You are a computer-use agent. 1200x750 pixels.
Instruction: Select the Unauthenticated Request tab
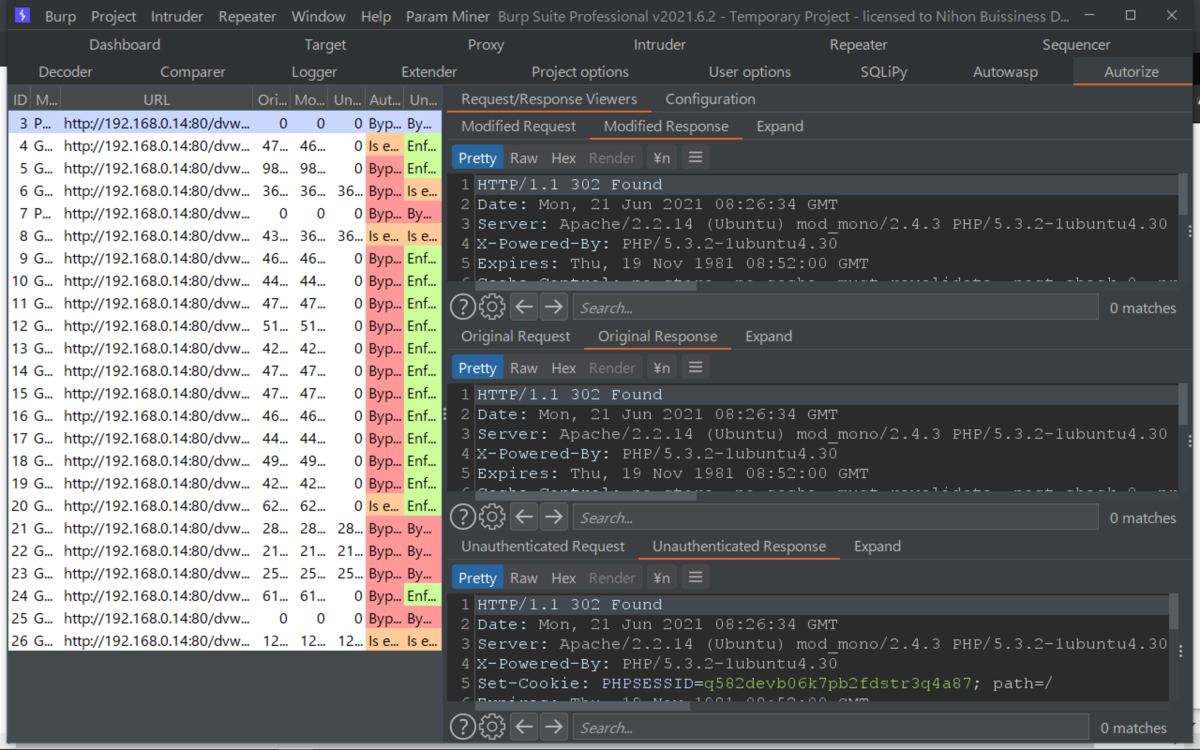click(x=543, y=546)
